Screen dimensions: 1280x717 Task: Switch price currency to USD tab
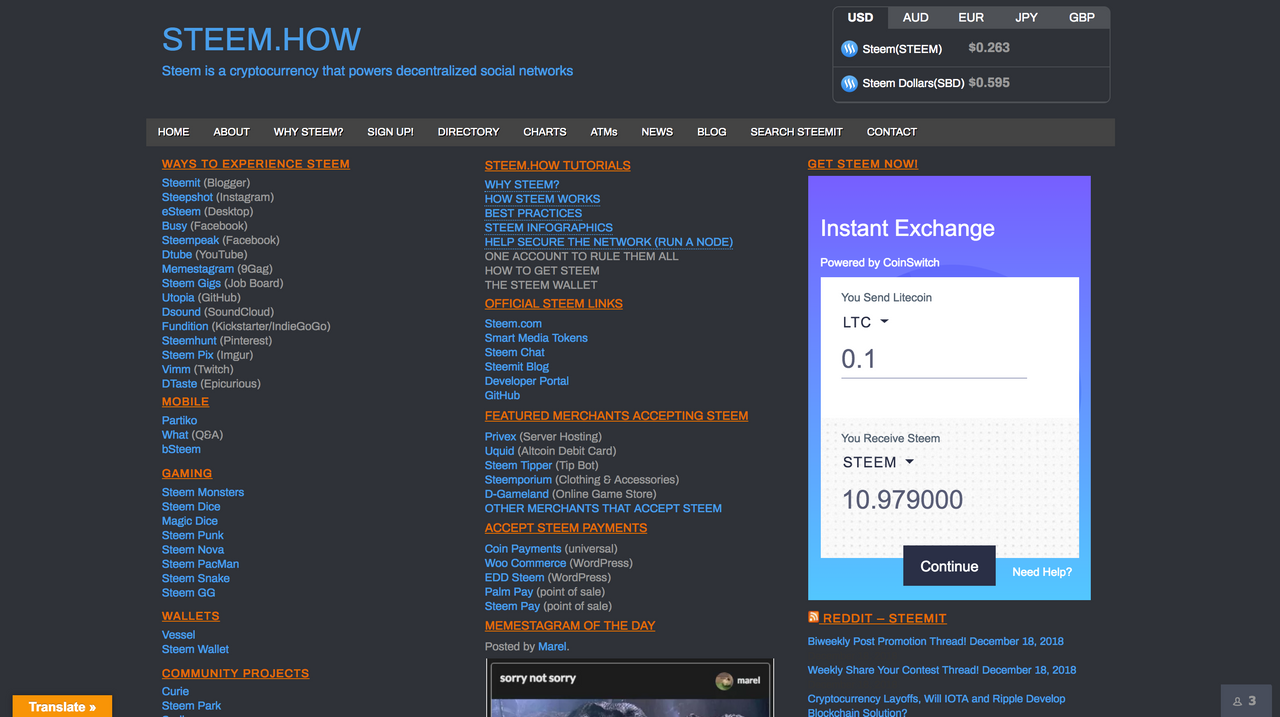coord(860,17)
